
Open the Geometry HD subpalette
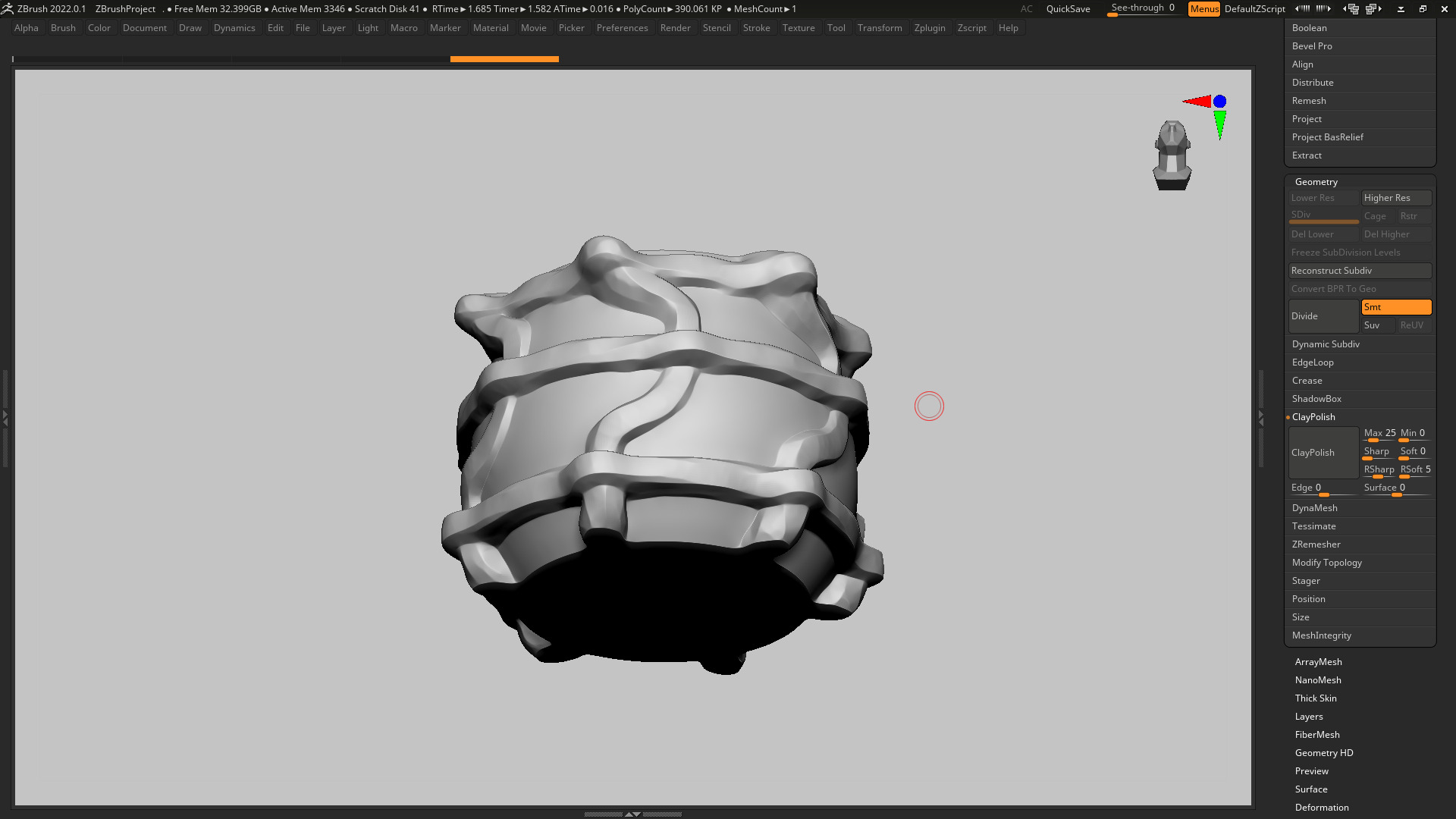point(1324,753)
